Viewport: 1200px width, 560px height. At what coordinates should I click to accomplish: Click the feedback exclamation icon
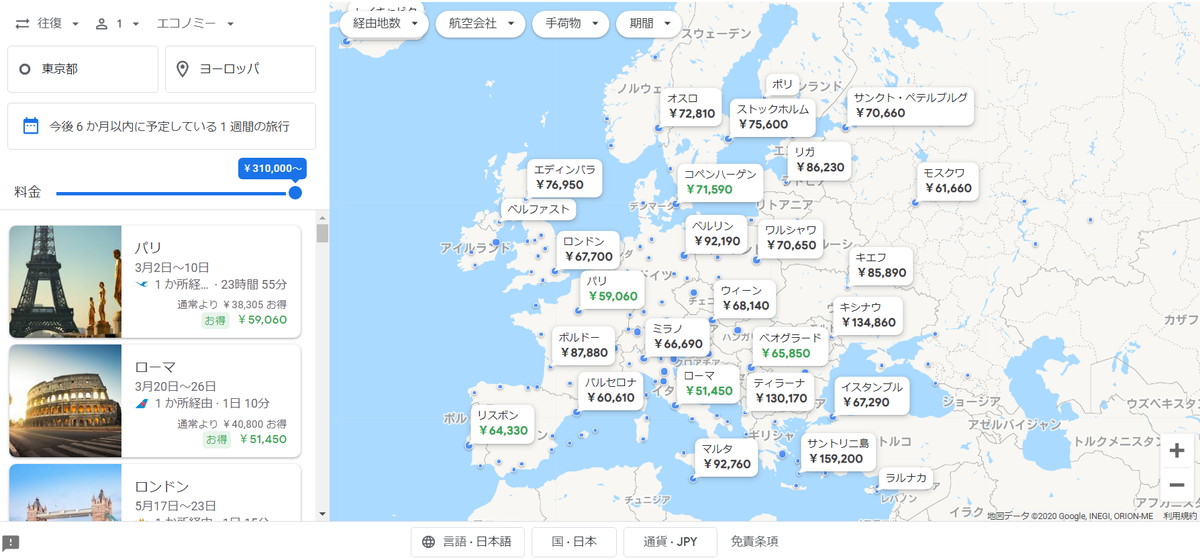[x=12, y=542]
